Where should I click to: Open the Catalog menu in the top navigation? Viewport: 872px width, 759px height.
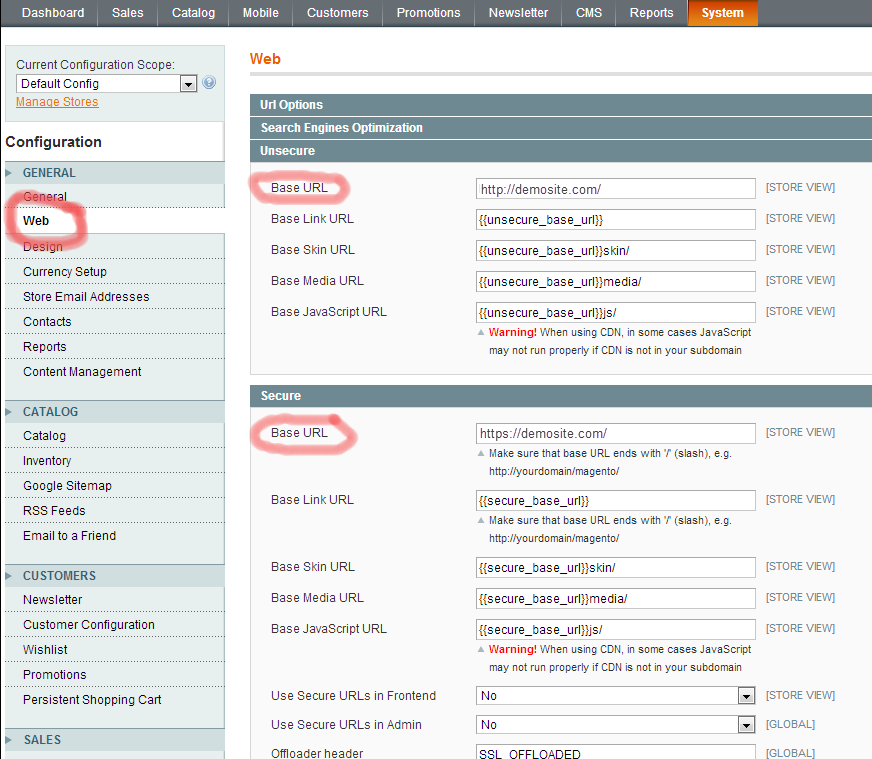193,13
